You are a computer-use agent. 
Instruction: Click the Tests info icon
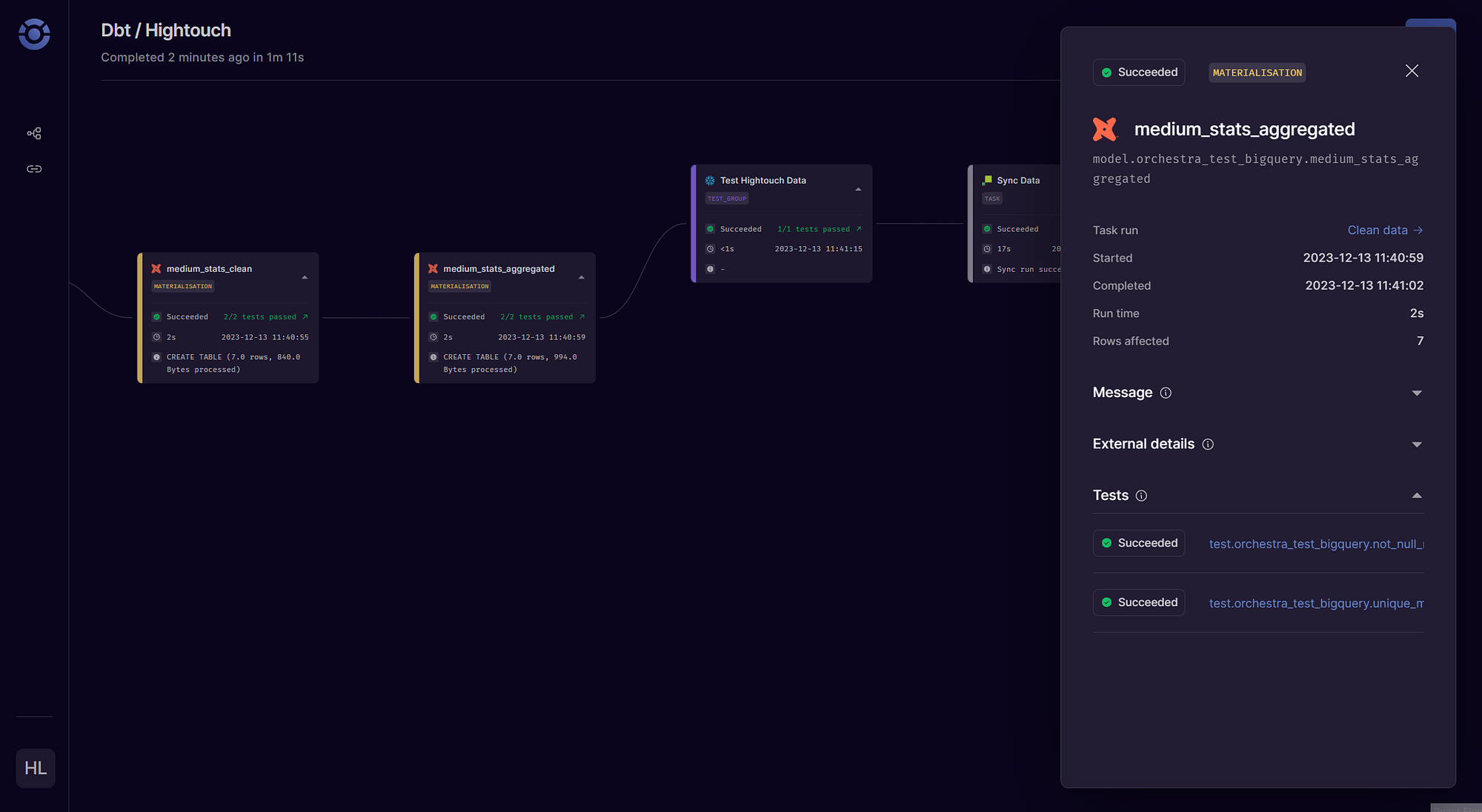click(1141, 496)
